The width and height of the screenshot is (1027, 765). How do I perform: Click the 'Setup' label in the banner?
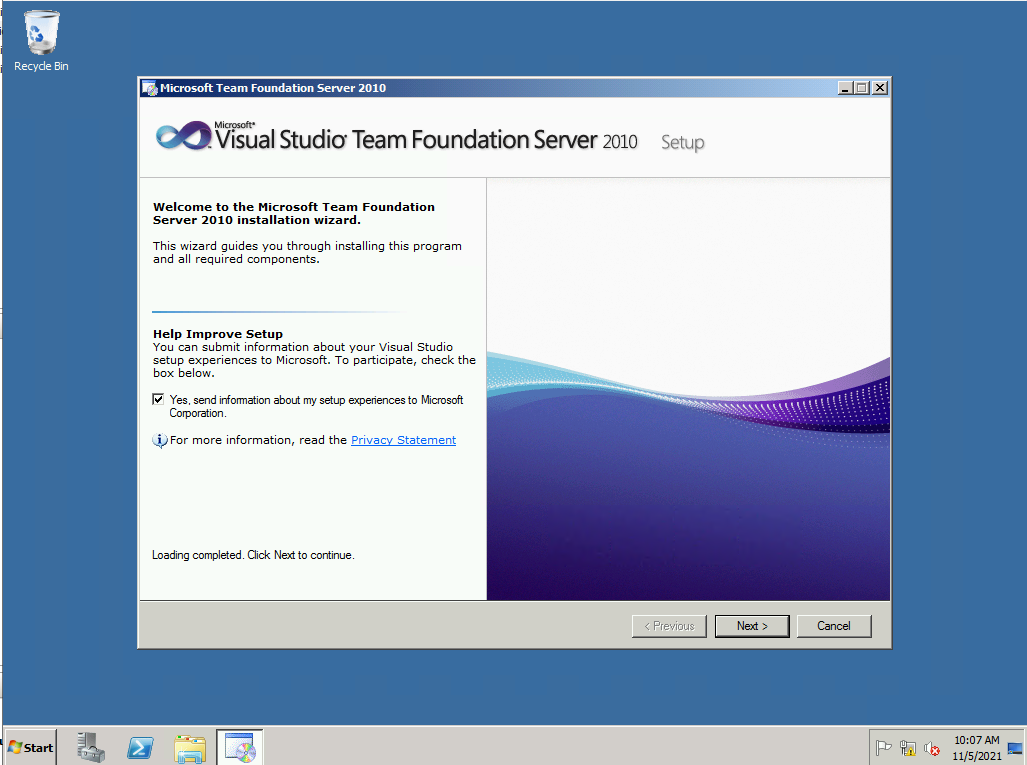tap(682, 142)
